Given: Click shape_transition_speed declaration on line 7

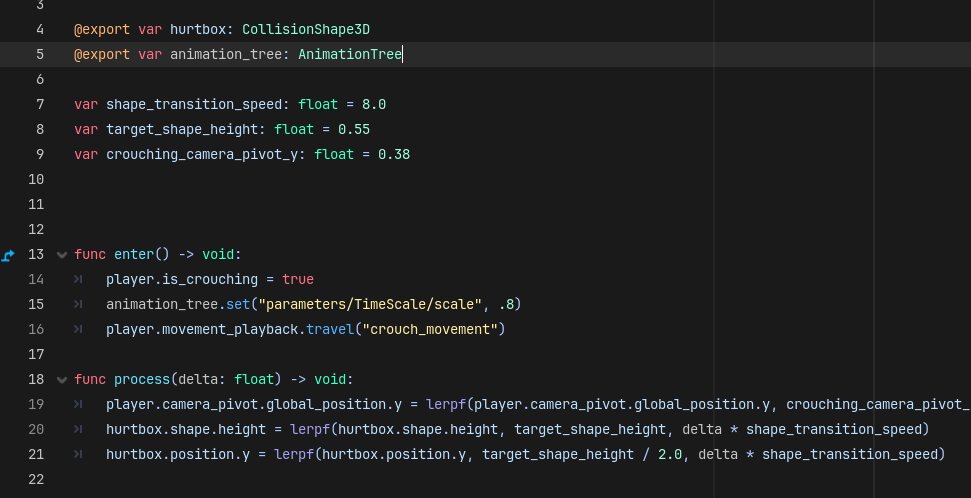Looking at the screenshot, I should pos(194,105).
